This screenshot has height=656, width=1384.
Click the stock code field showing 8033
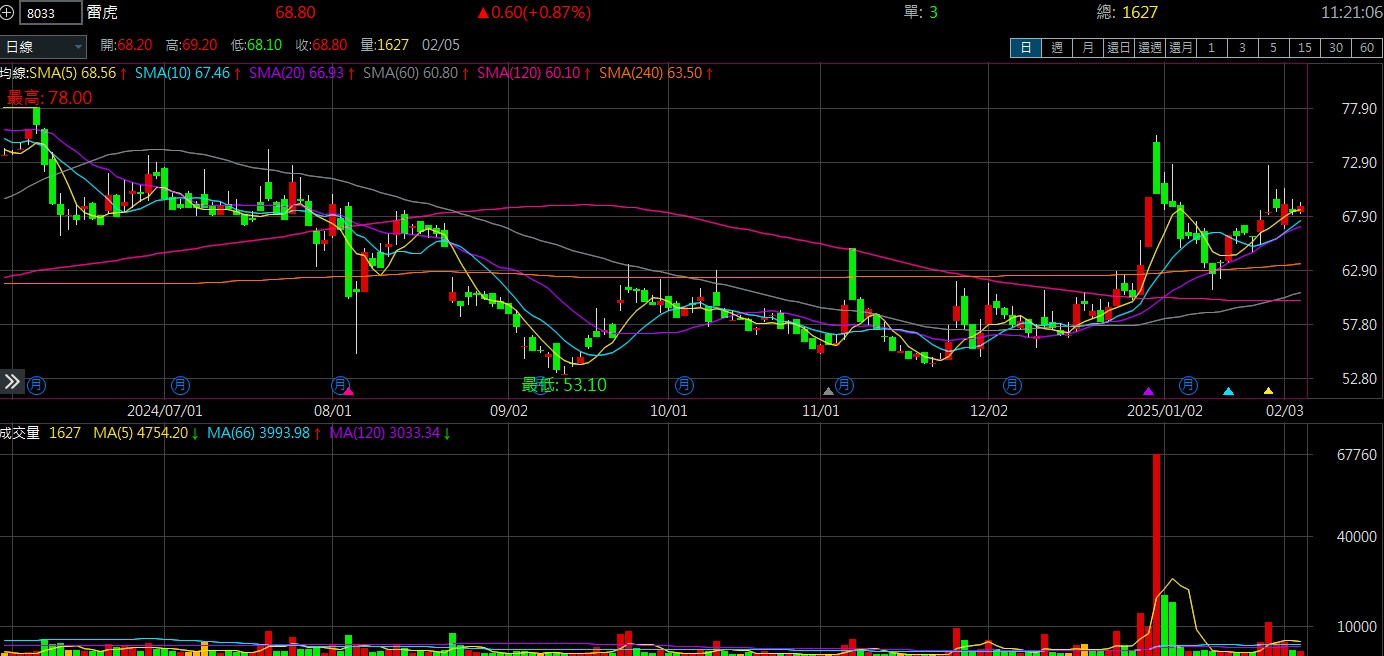click(x=52, y=13)
